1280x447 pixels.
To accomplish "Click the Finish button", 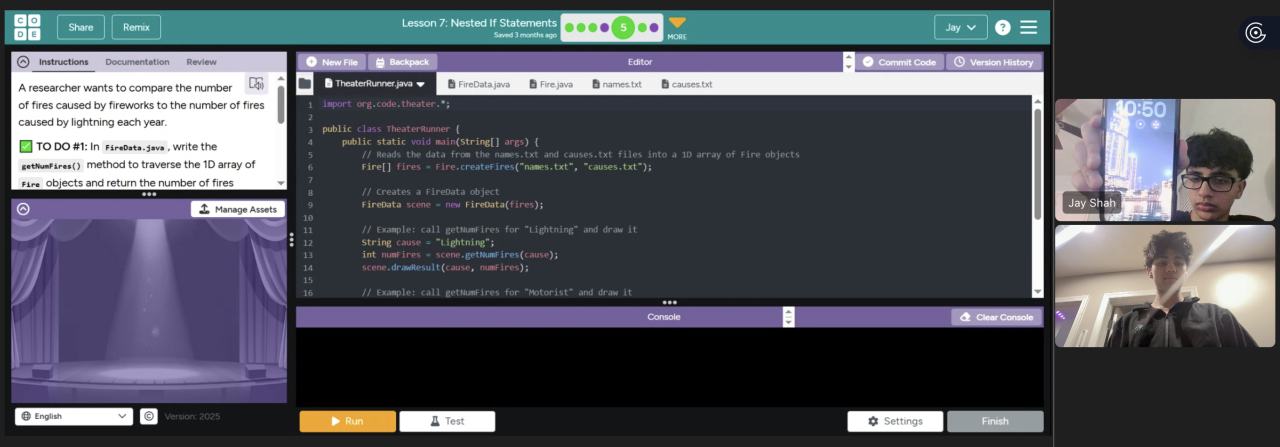I will pyautogui.click(x=995, y=421).
